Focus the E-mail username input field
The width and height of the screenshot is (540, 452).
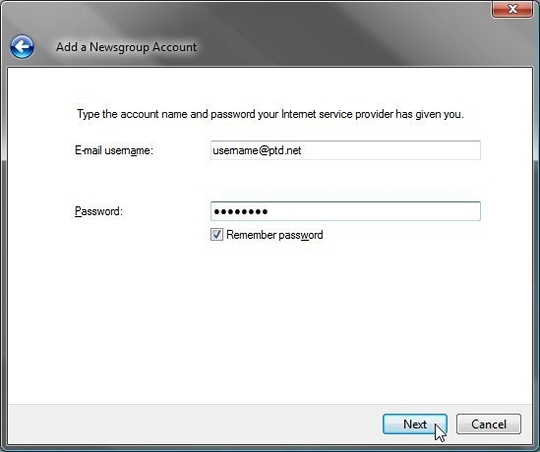[x=345, y=150]
